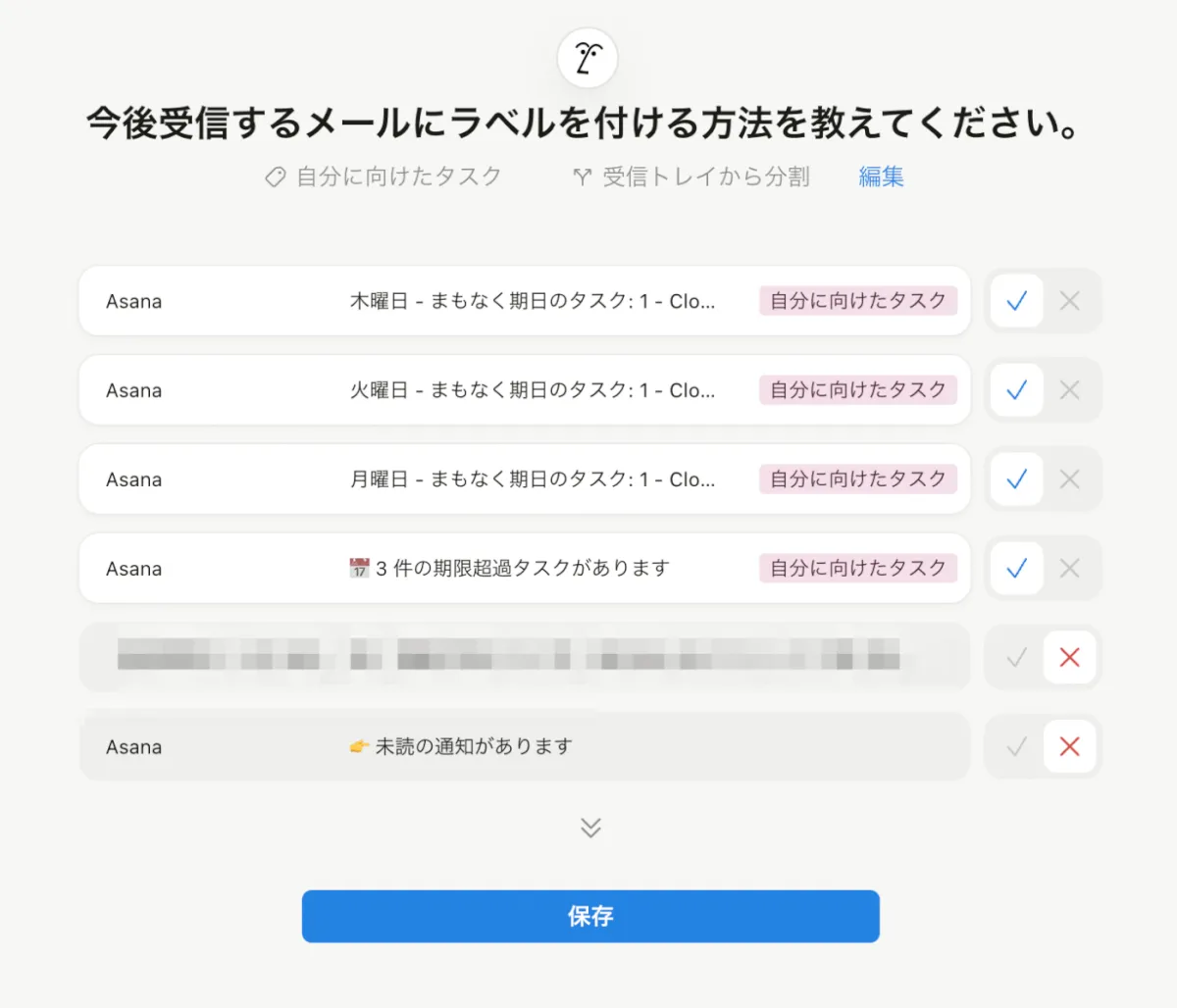Click red X for 未読の通知があります email
Viewport: 1177px width, 1008px height.
(x=1069, y=747)
